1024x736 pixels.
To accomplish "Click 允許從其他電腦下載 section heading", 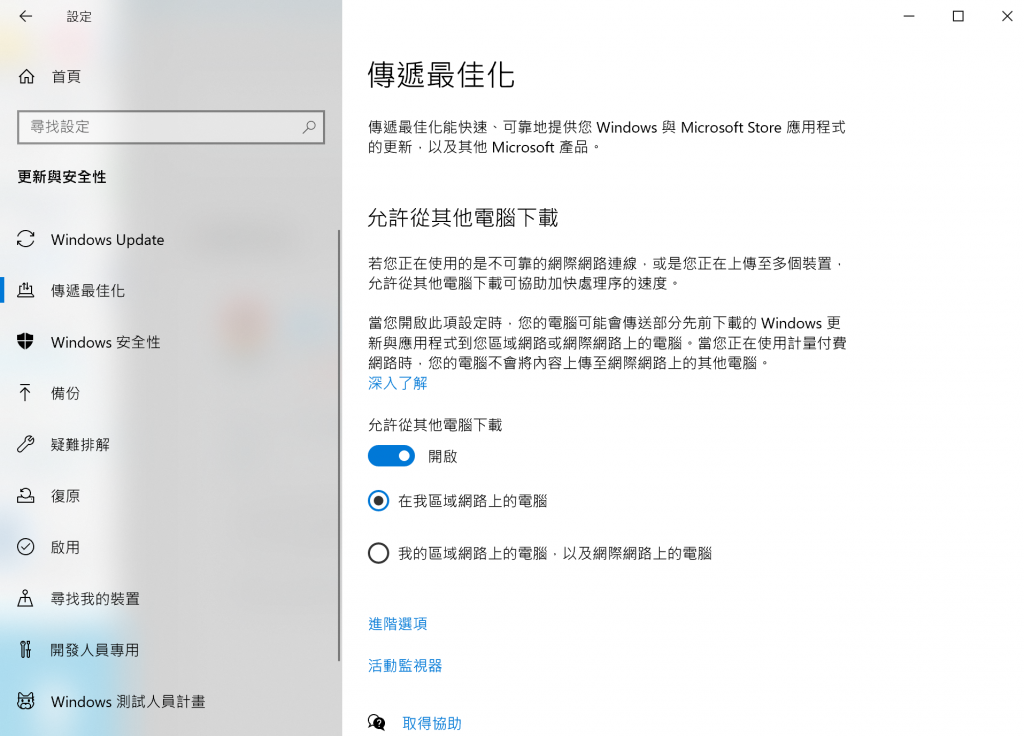I will 462,217.
